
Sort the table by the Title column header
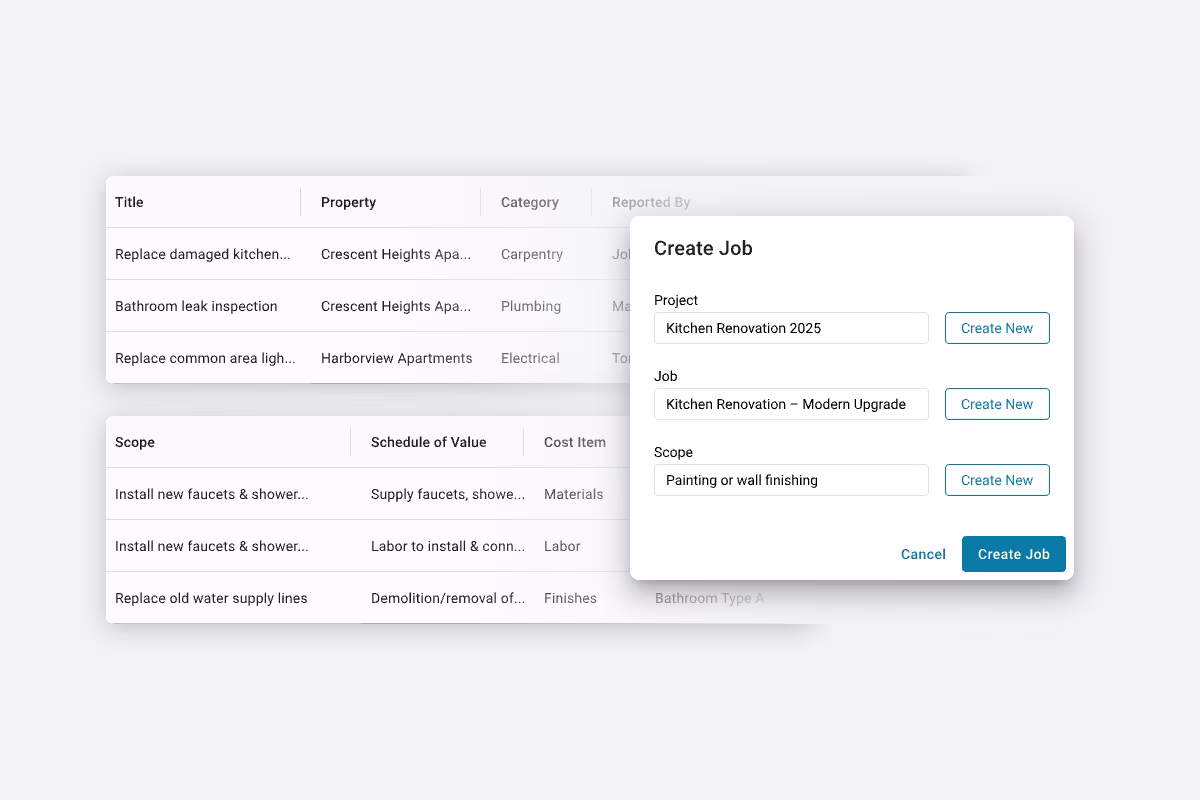pos(129,202)
